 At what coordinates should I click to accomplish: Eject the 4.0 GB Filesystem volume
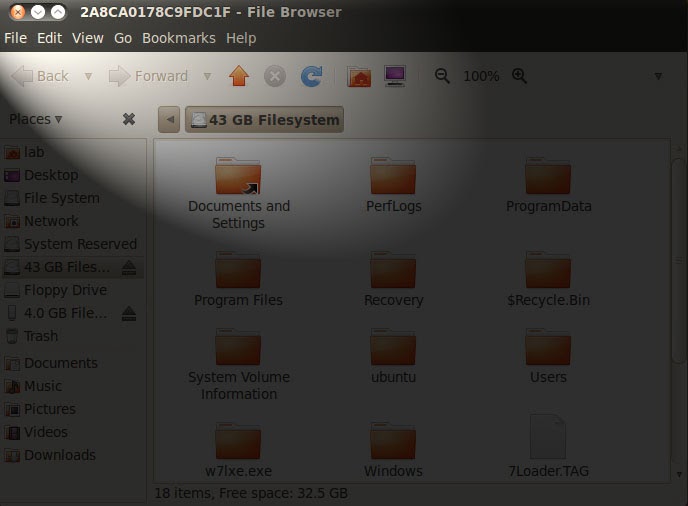pos(129,313)
